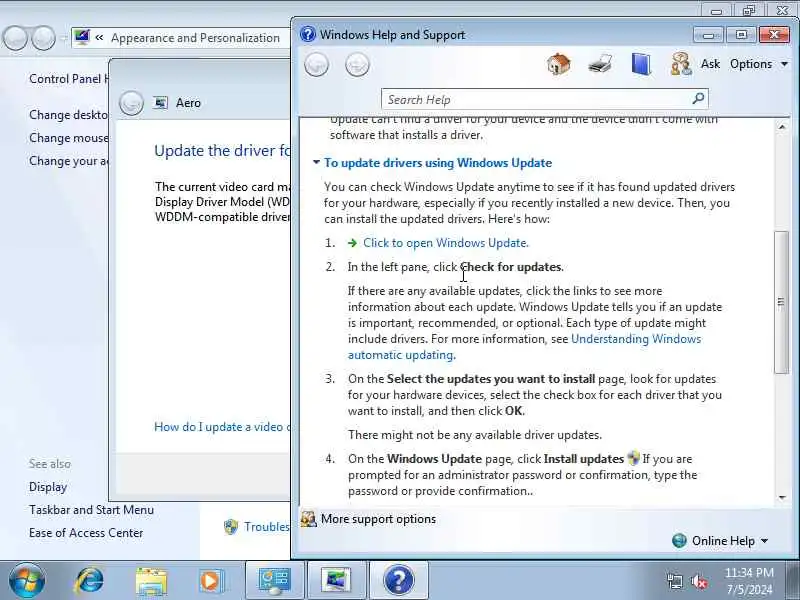Go to the Help and Support home page
This screenshot has width=800, height=600.
pos(559,65)
